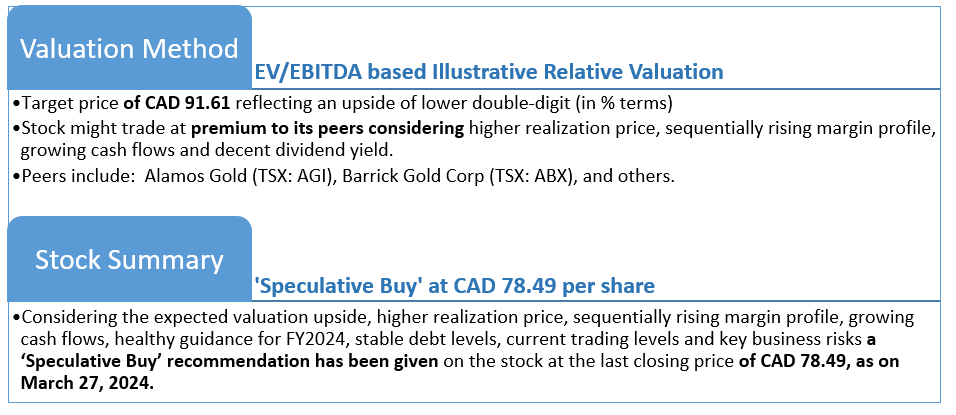
Task: Click the bold 'of CAD 78.49, as on' text
Action: coord(819,361)
